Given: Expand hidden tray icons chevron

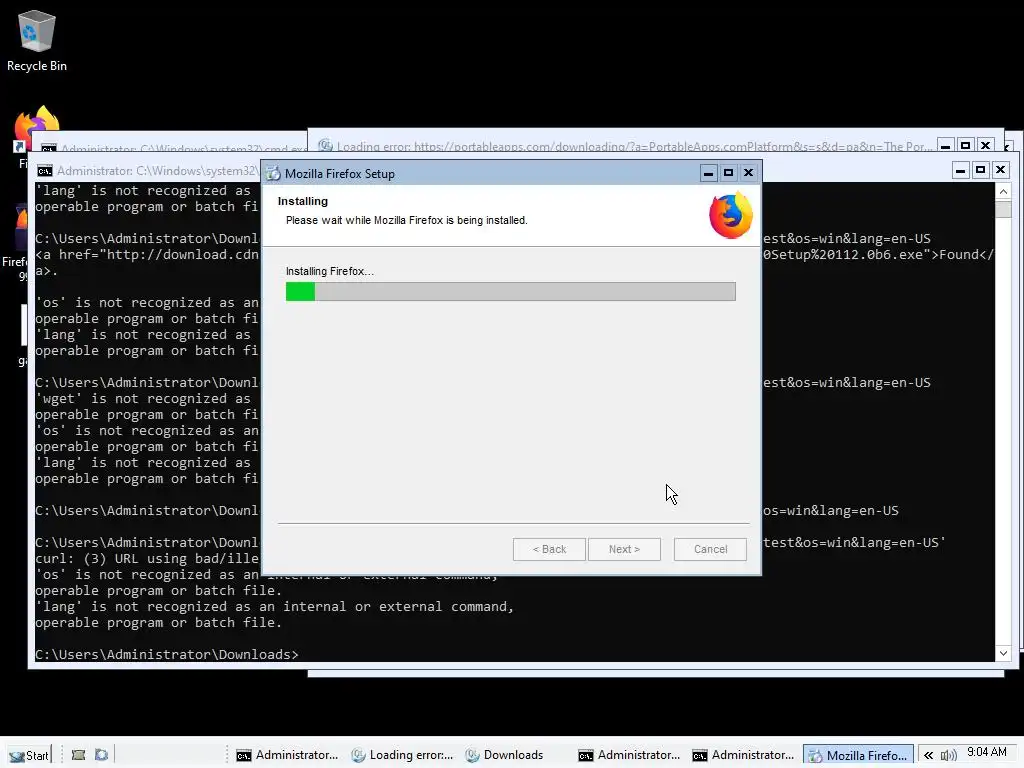Looking at the screenshot, I should coord(928,755).
